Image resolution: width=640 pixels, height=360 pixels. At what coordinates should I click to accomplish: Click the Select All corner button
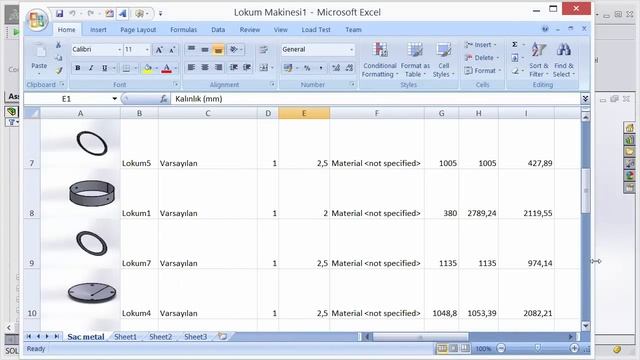point(32,113)
